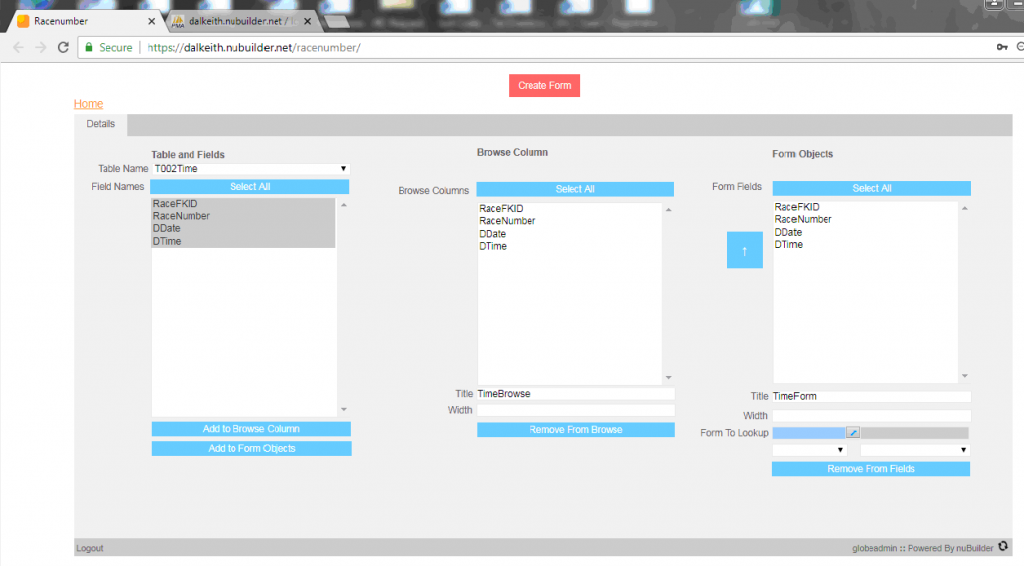Close the dalkeith.nubuilder.net tab
Image resolution: width=1024 pixels, height=566 pixels.
pyautogui.click(x=308, y=22)
